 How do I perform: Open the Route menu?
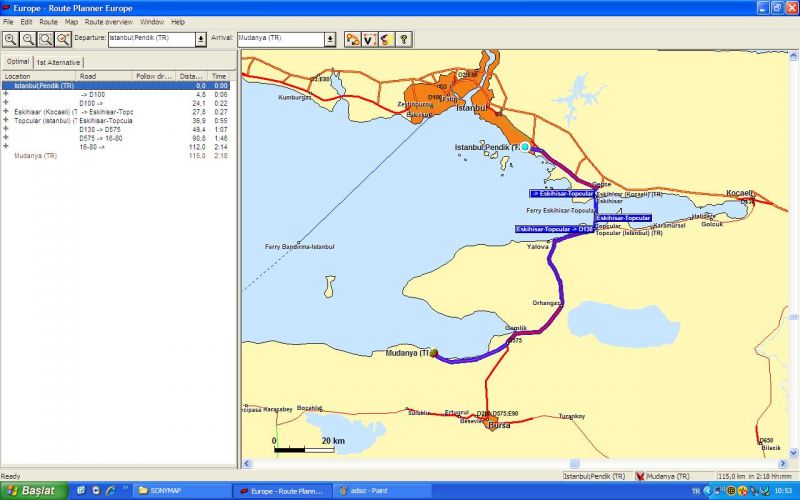(x=48, y=22)
